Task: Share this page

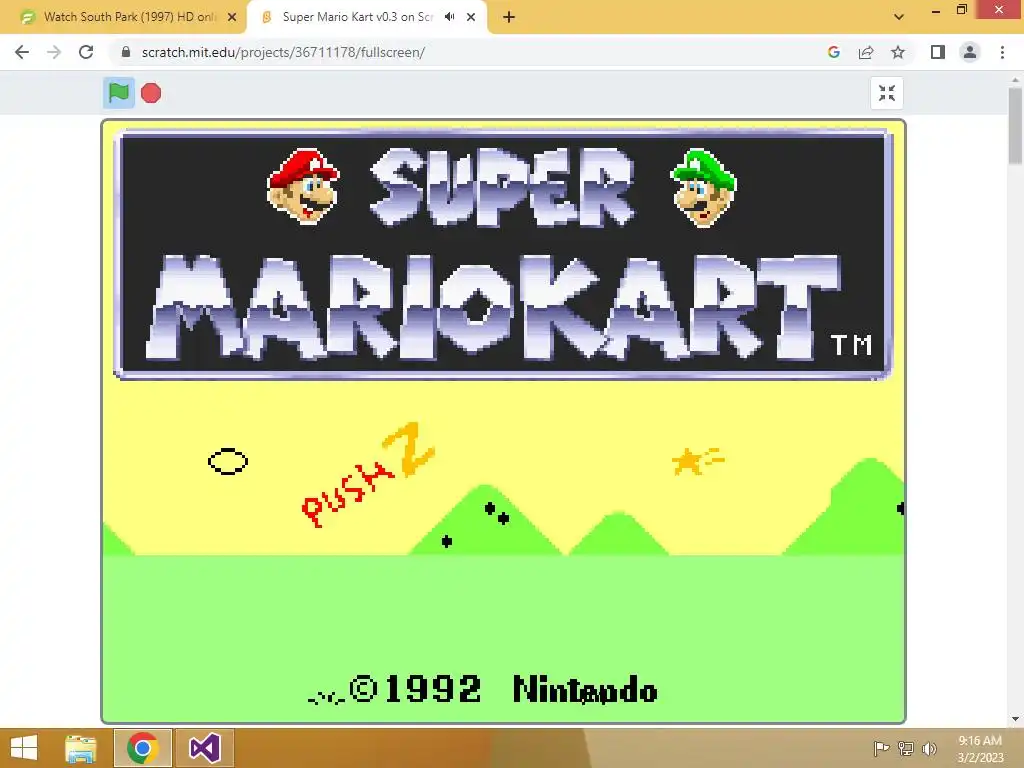Action: click(x=866, y=52)
